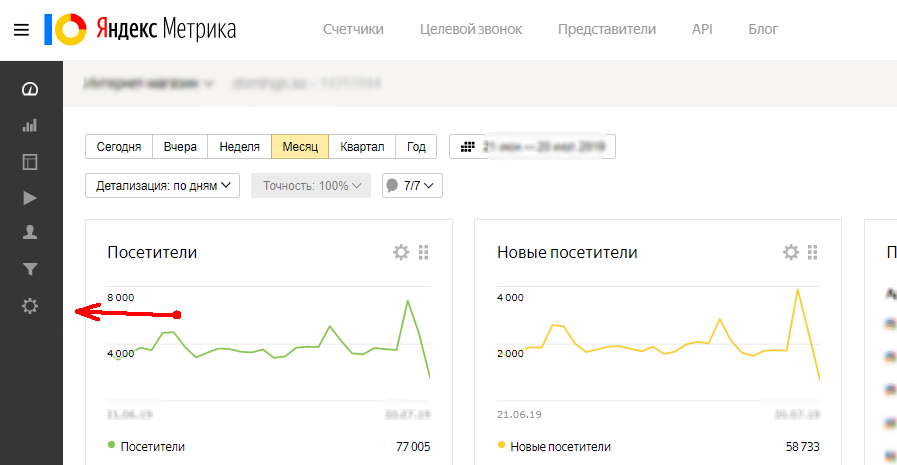Open the Целевой звонок menu item
Screen dimensions: 897x465
(x=471, y=29)
